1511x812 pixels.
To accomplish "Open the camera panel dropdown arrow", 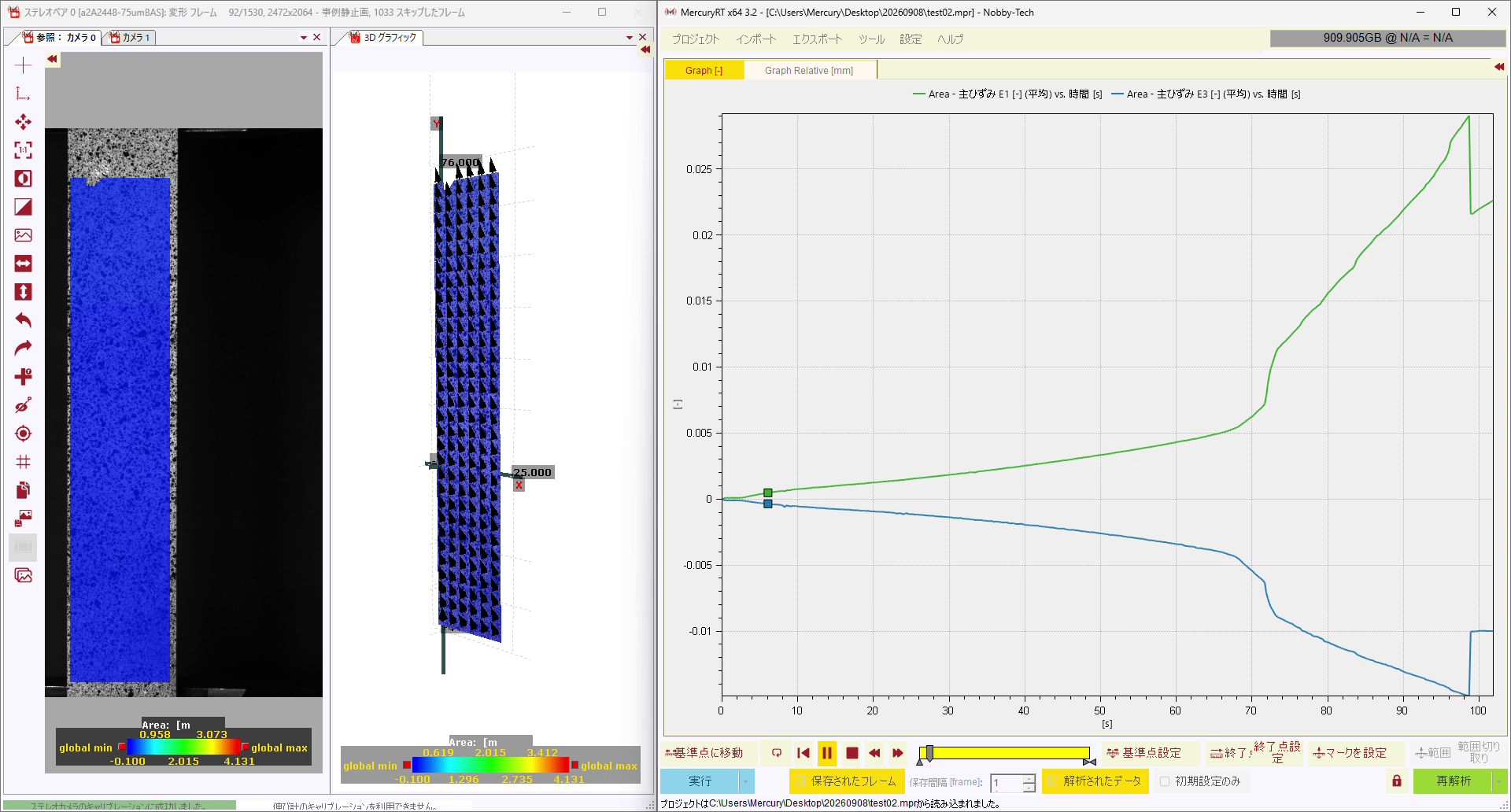I will (304, 37).
